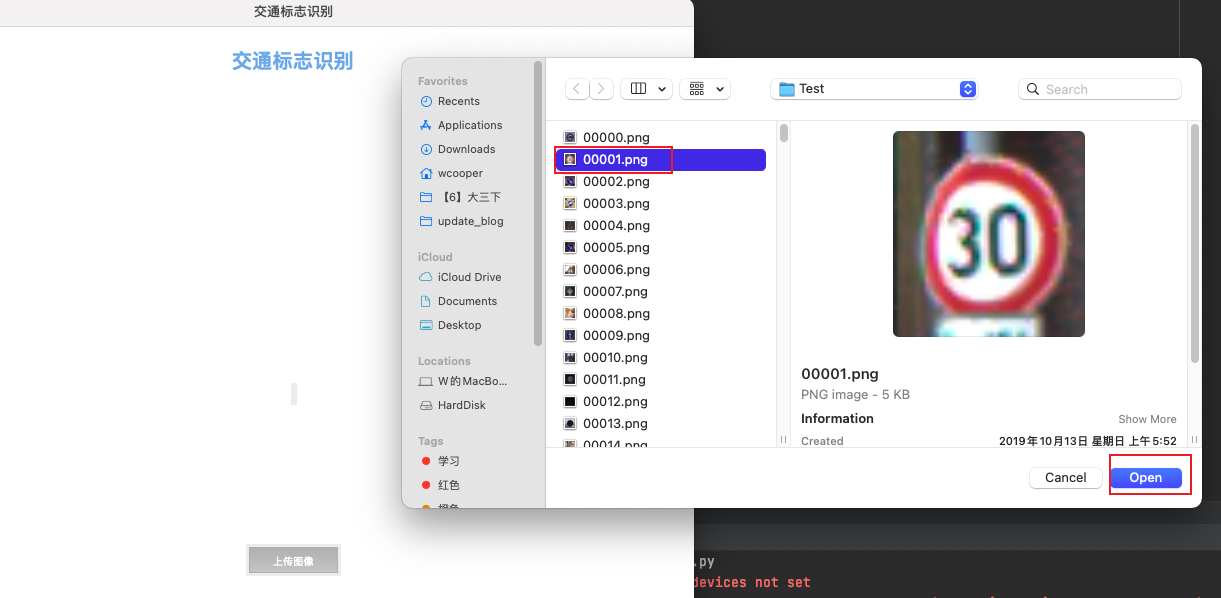Viewport: 1221px width, 598px height.
Task: Click the Cancel button
Action: [x=1065, y=478]
